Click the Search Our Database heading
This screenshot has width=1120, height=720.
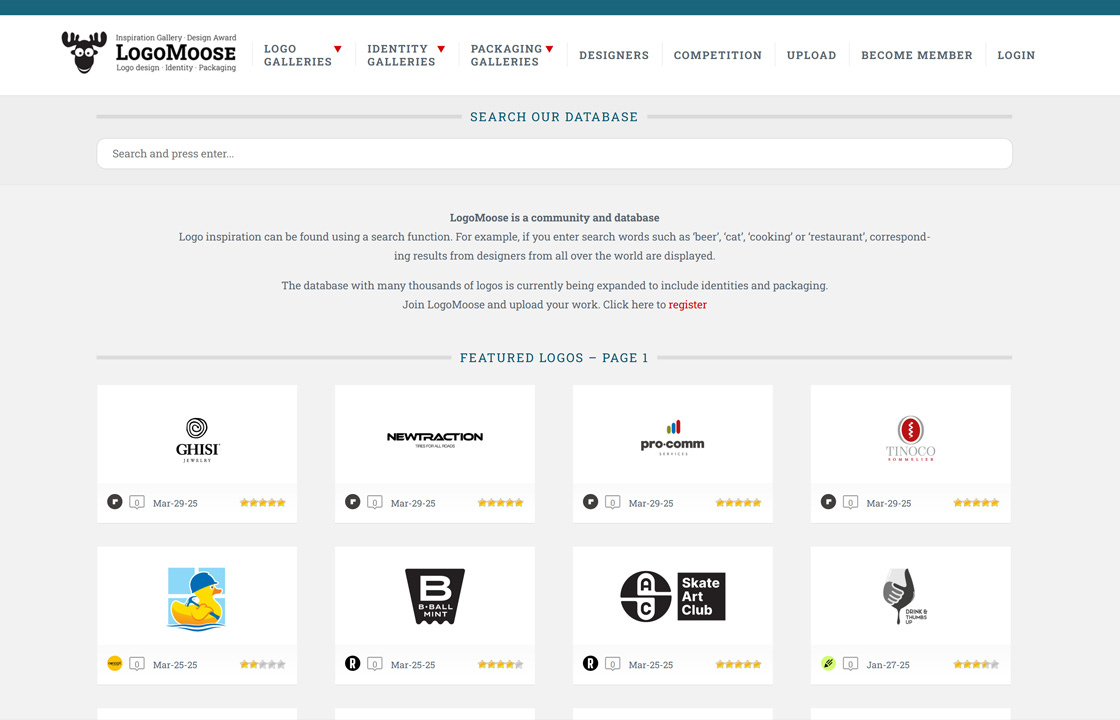pos(554,117)
